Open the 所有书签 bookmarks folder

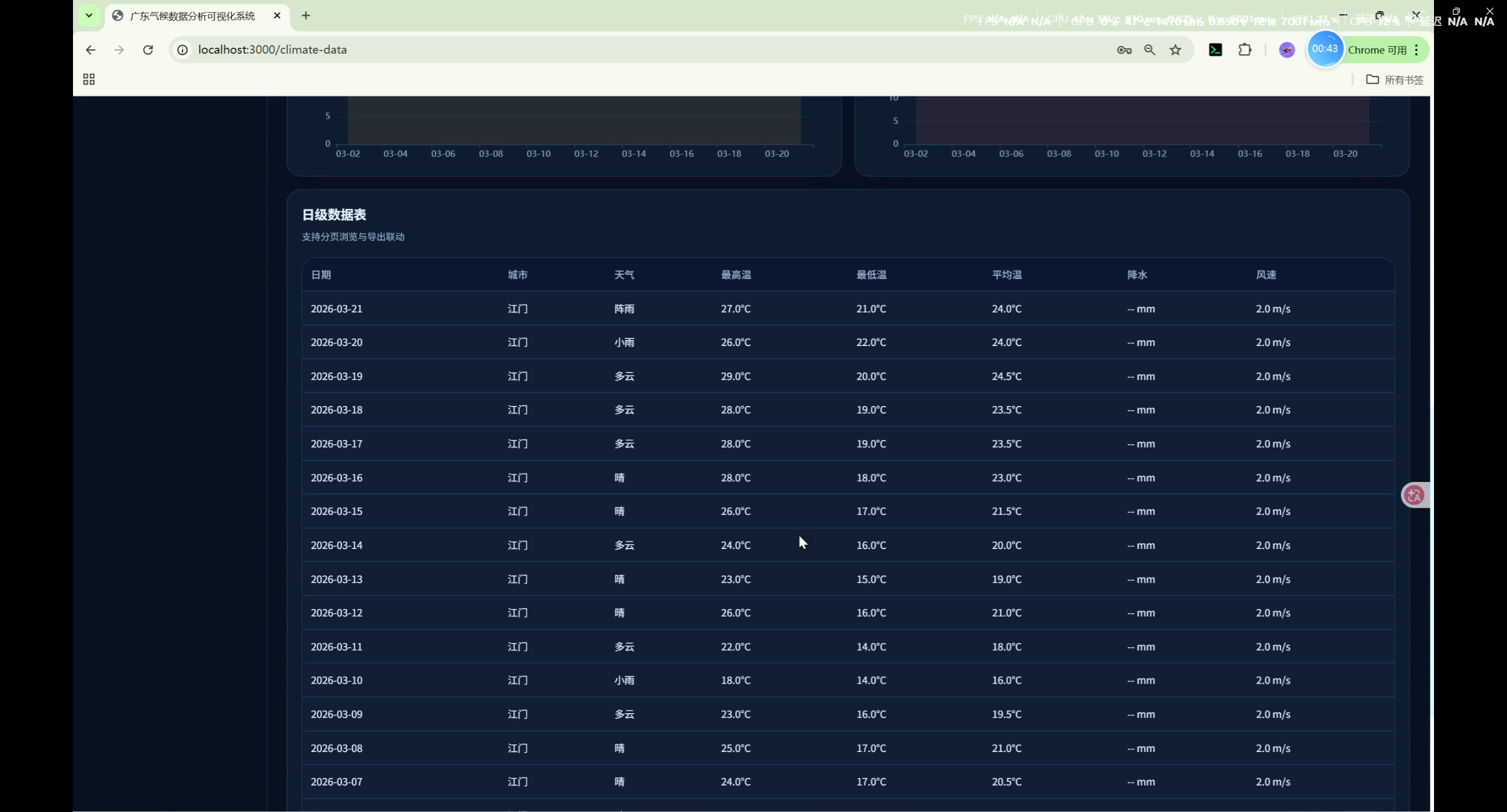1395,79
